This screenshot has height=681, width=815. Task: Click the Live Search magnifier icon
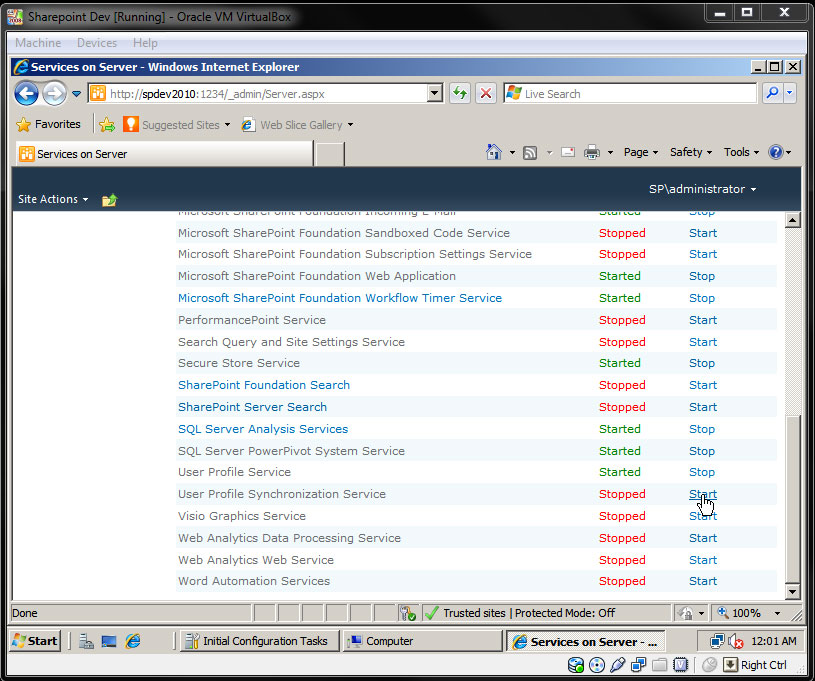[772, 94]
